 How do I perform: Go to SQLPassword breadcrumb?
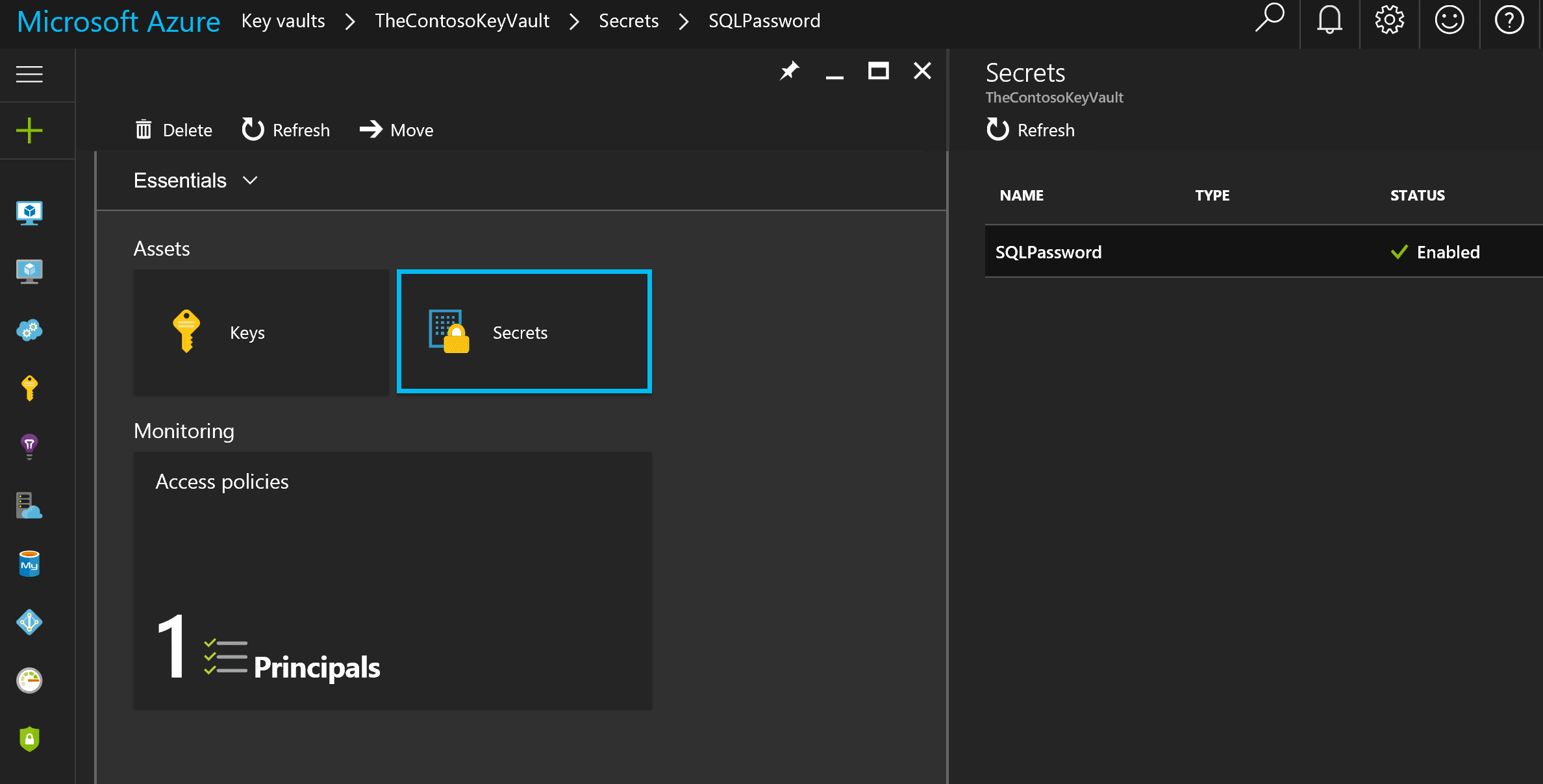click(764, 21)
